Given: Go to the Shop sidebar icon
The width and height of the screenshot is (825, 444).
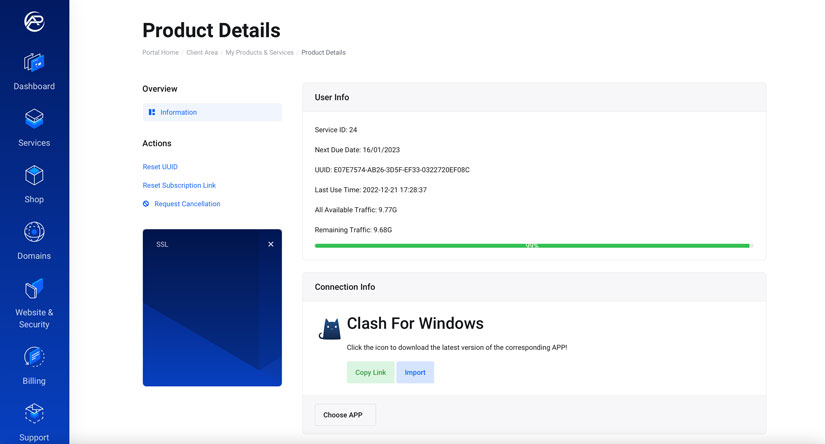Looking at the screenshot, I should tap(34, 177).
